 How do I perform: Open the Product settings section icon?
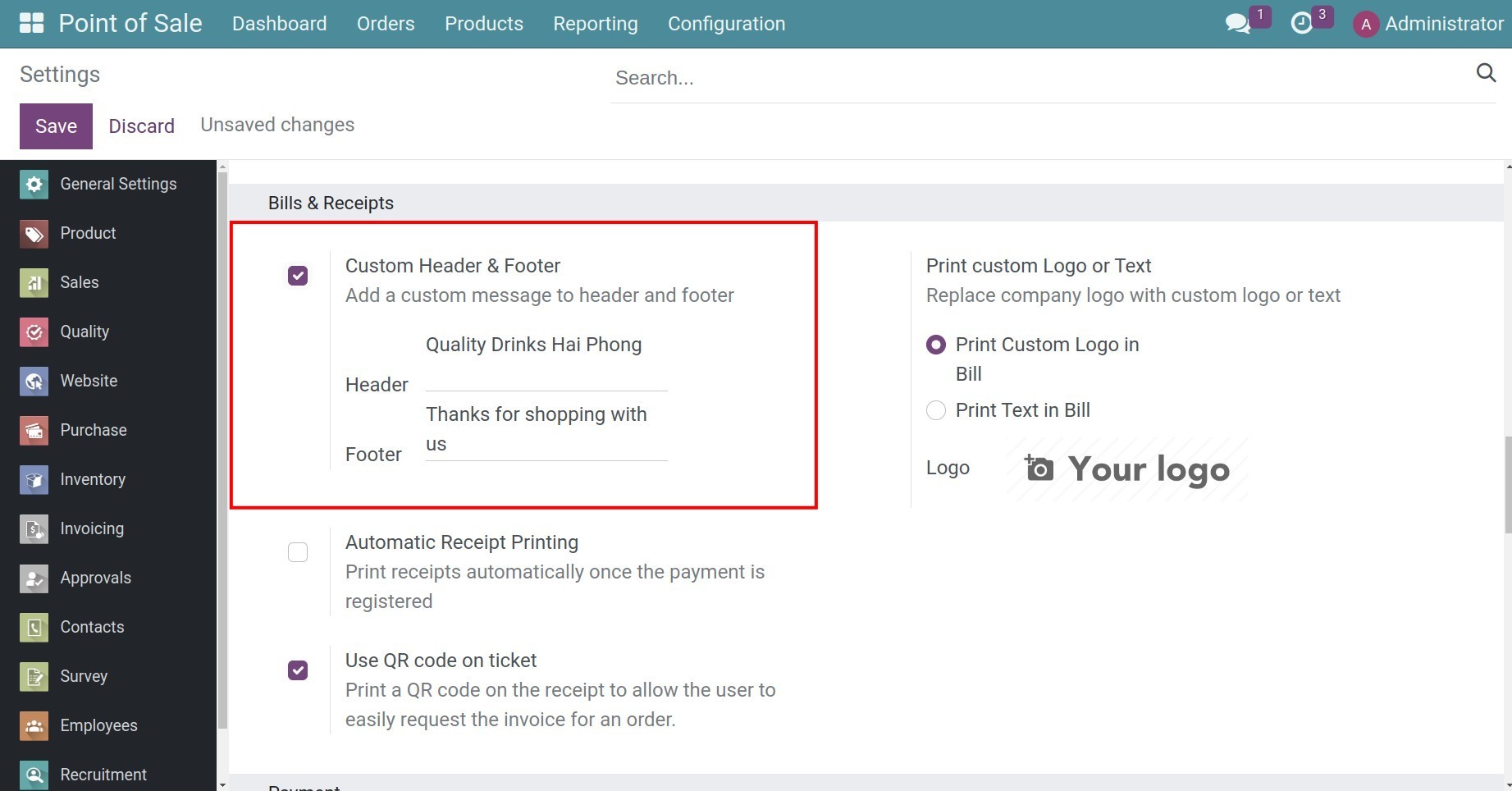[33, 233]
